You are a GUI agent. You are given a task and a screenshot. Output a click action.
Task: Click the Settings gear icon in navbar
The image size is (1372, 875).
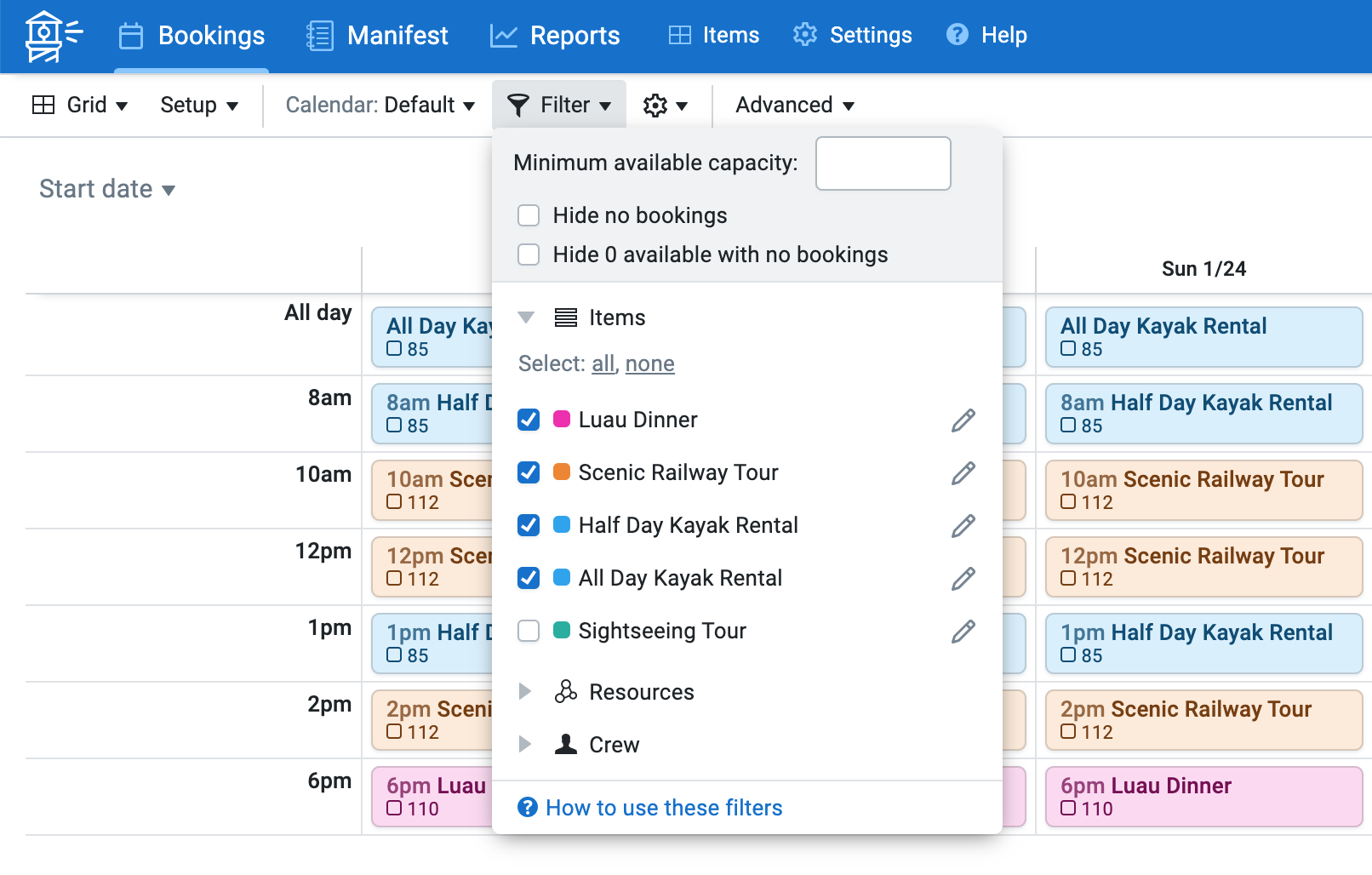[805, 35]
